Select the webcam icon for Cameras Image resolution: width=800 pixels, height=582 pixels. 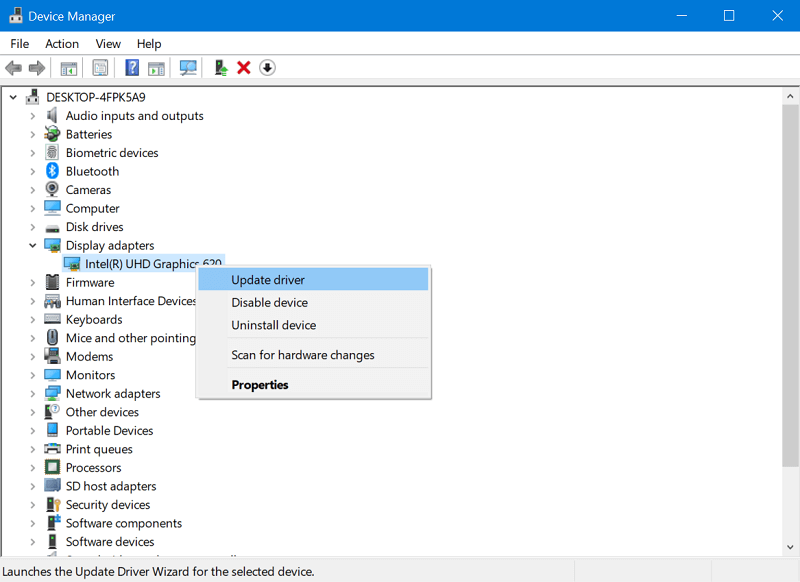point(52,189)
